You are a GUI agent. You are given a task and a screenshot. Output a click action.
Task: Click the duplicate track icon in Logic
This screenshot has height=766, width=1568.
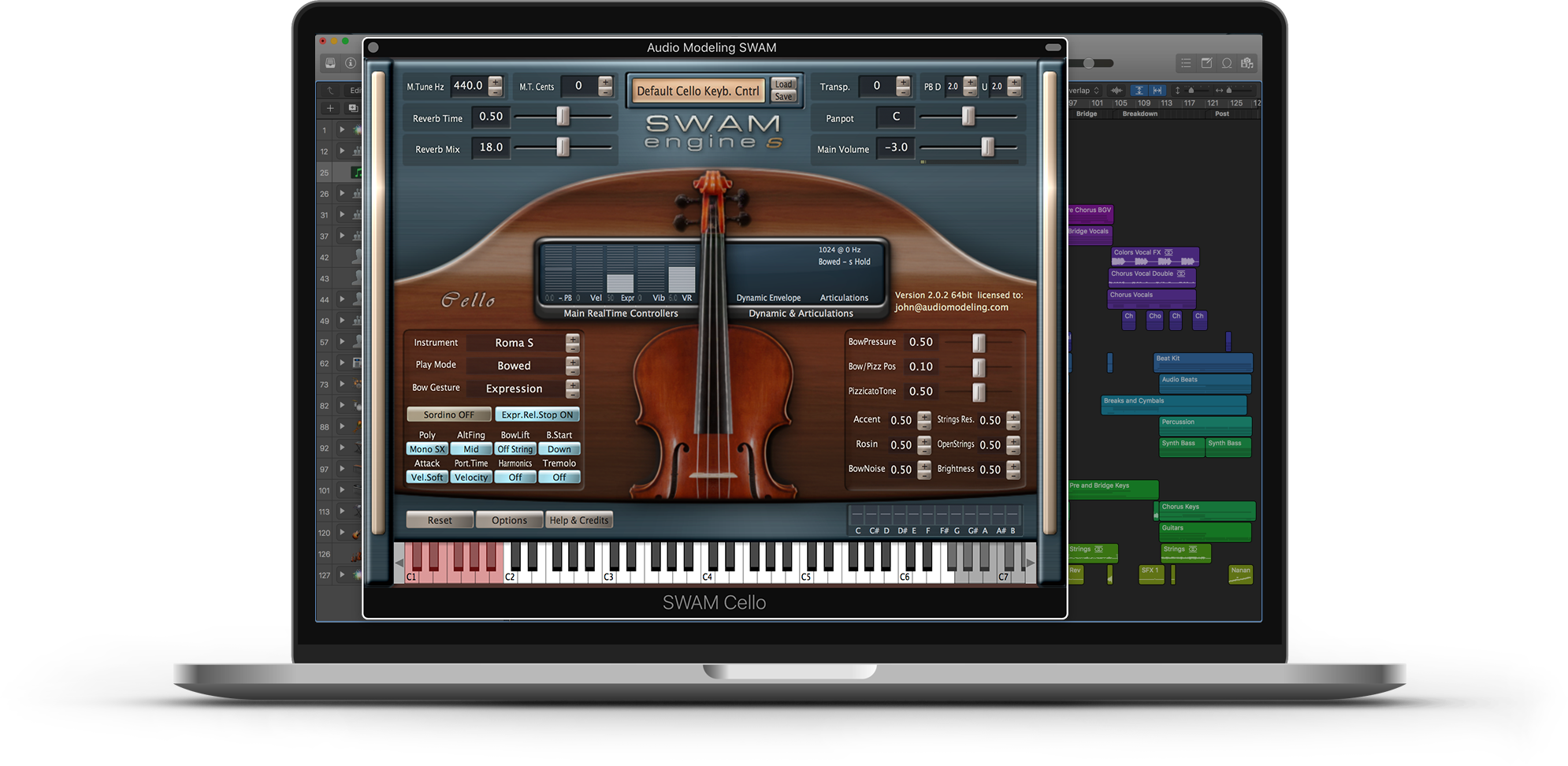point(353,108)
